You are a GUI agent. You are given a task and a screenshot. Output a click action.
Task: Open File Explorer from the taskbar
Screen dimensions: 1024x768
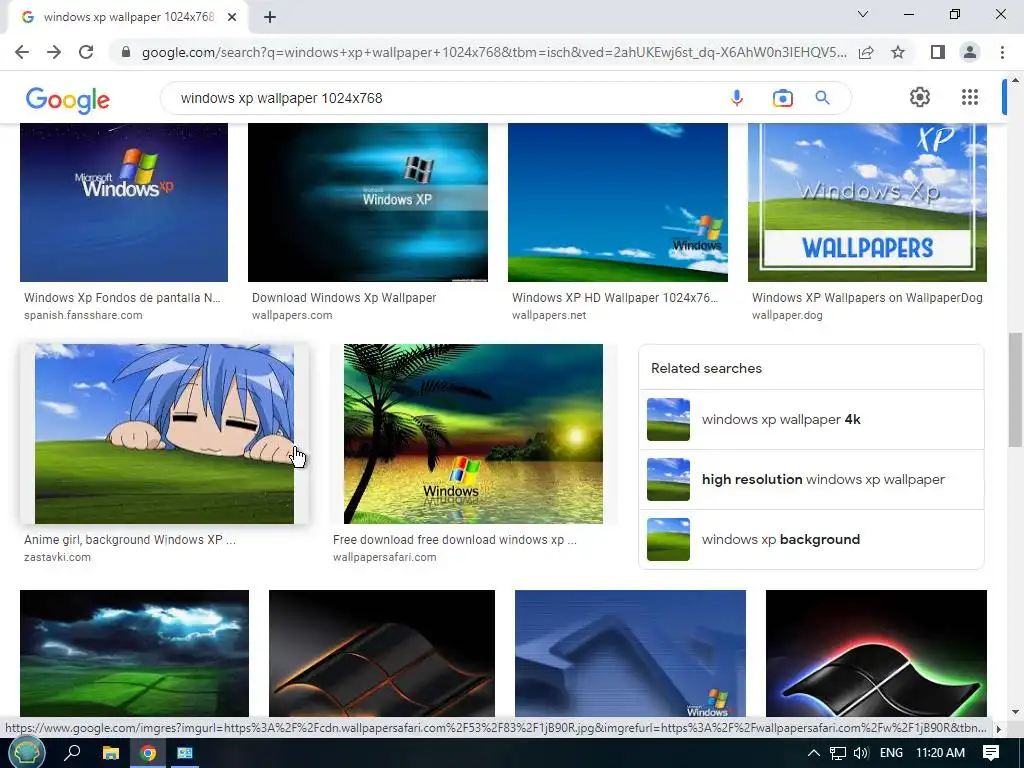111,753
